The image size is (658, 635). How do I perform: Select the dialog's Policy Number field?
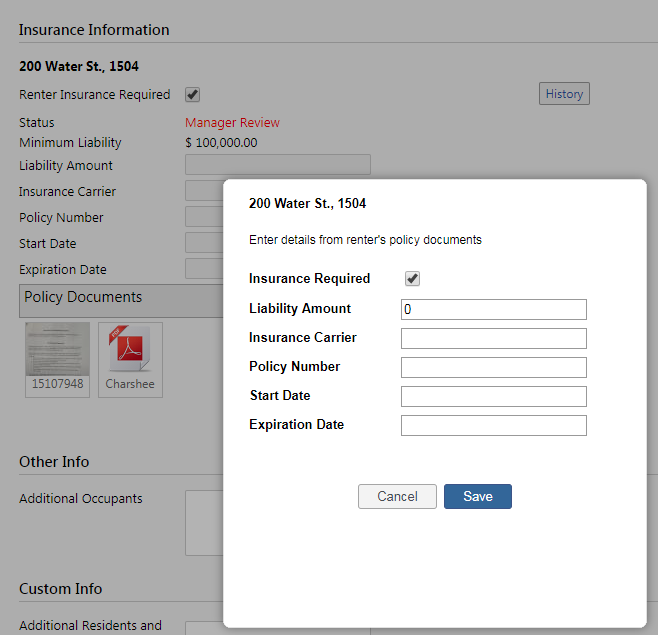[x=493, y=368]
